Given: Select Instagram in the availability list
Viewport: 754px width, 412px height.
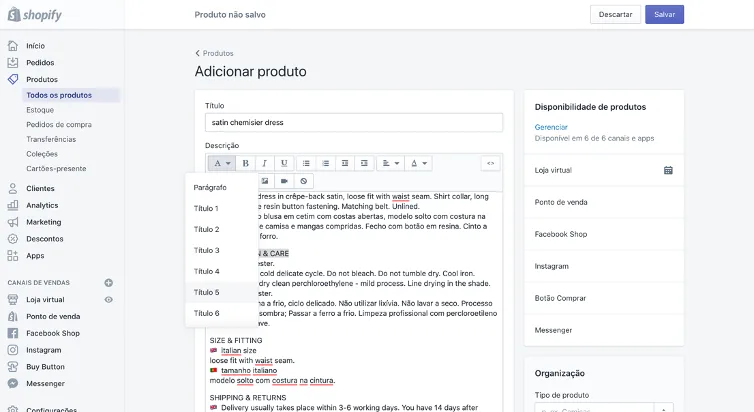Looking at the screenshot, I should coord(604,266).
